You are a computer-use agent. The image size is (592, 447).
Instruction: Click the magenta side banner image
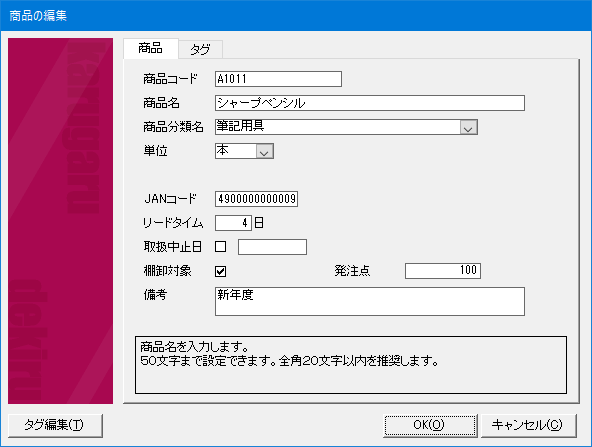[x=60, y=221]
